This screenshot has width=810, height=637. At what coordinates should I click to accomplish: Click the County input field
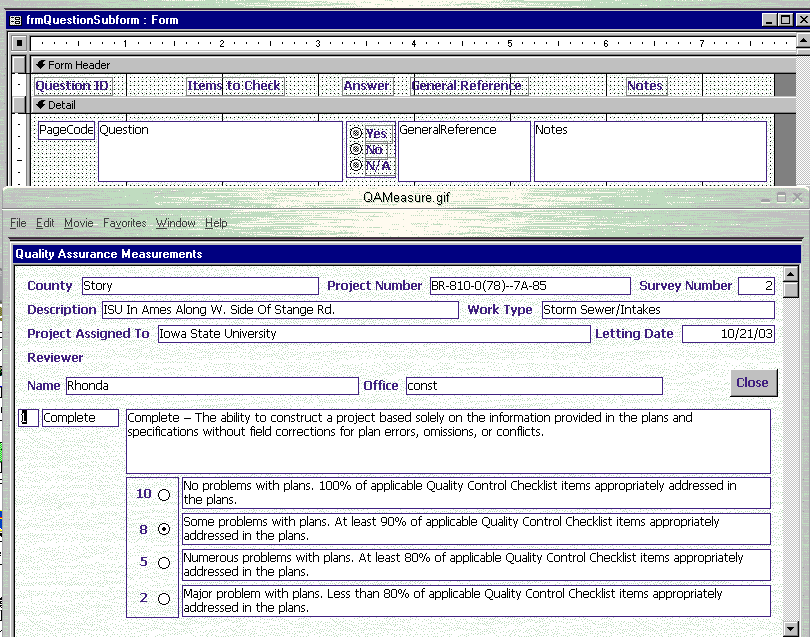point(200,286)
